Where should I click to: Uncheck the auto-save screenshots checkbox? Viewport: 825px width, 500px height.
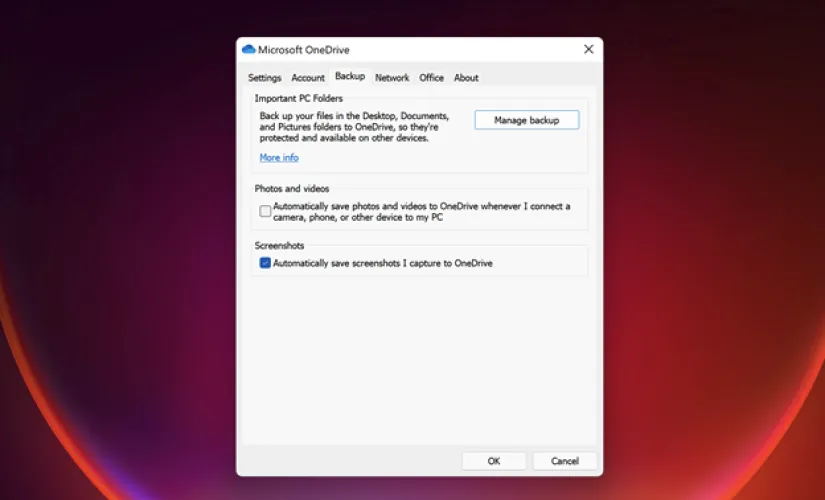point(265,263)
